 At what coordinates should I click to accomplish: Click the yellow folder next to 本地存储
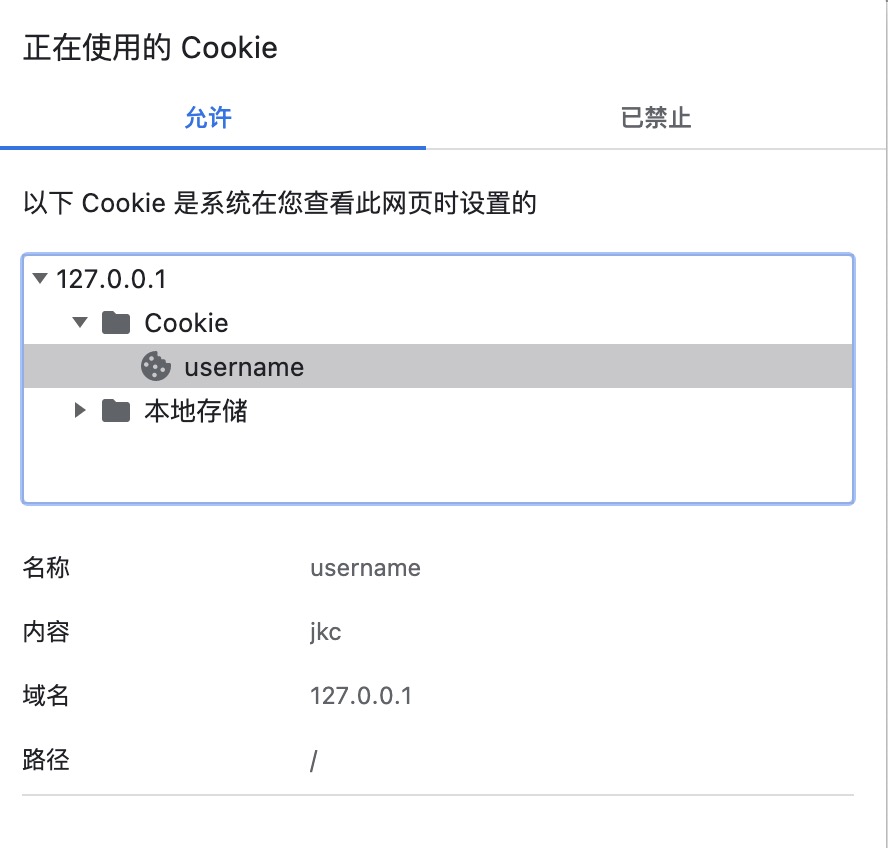[115, 410]
